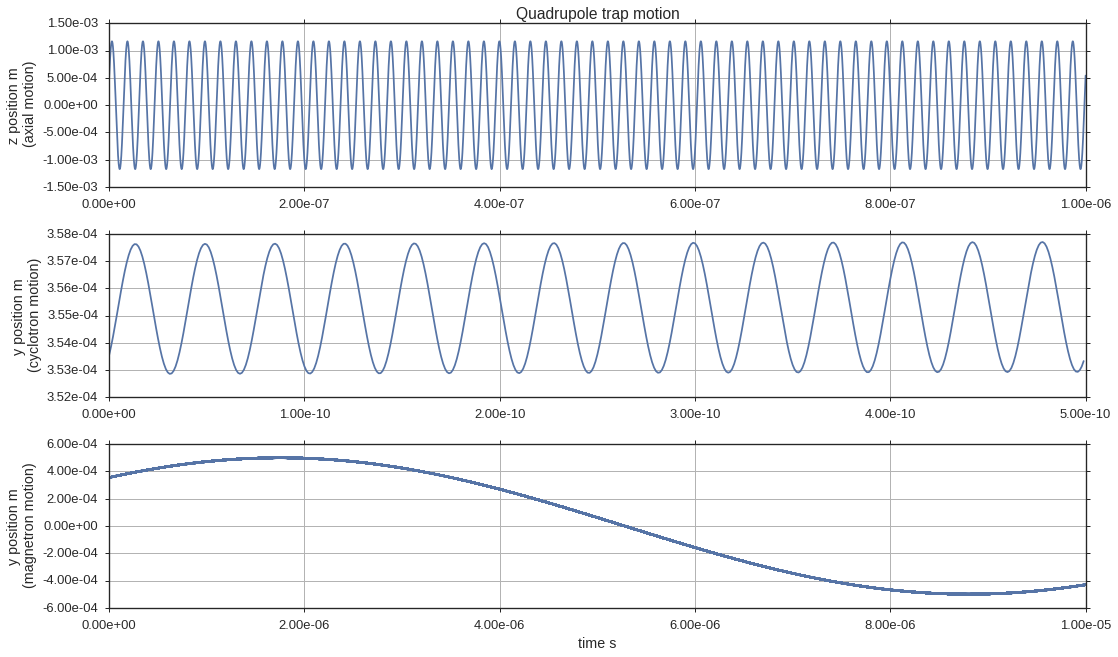Click the 'time s' x-axis label
The width and height of the screenshot is (1118, 657).
[x=597, y=643]
